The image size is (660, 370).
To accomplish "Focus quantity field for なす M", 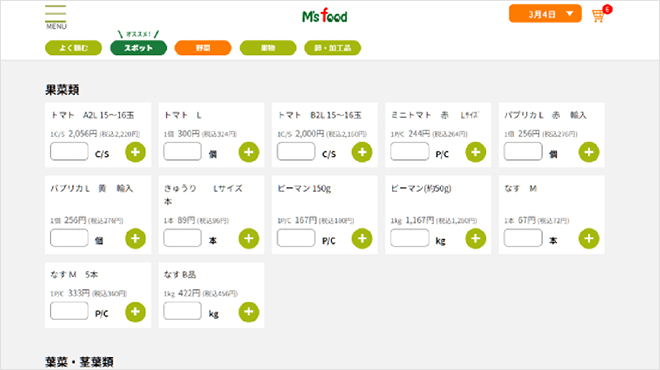I will point(523,238).
